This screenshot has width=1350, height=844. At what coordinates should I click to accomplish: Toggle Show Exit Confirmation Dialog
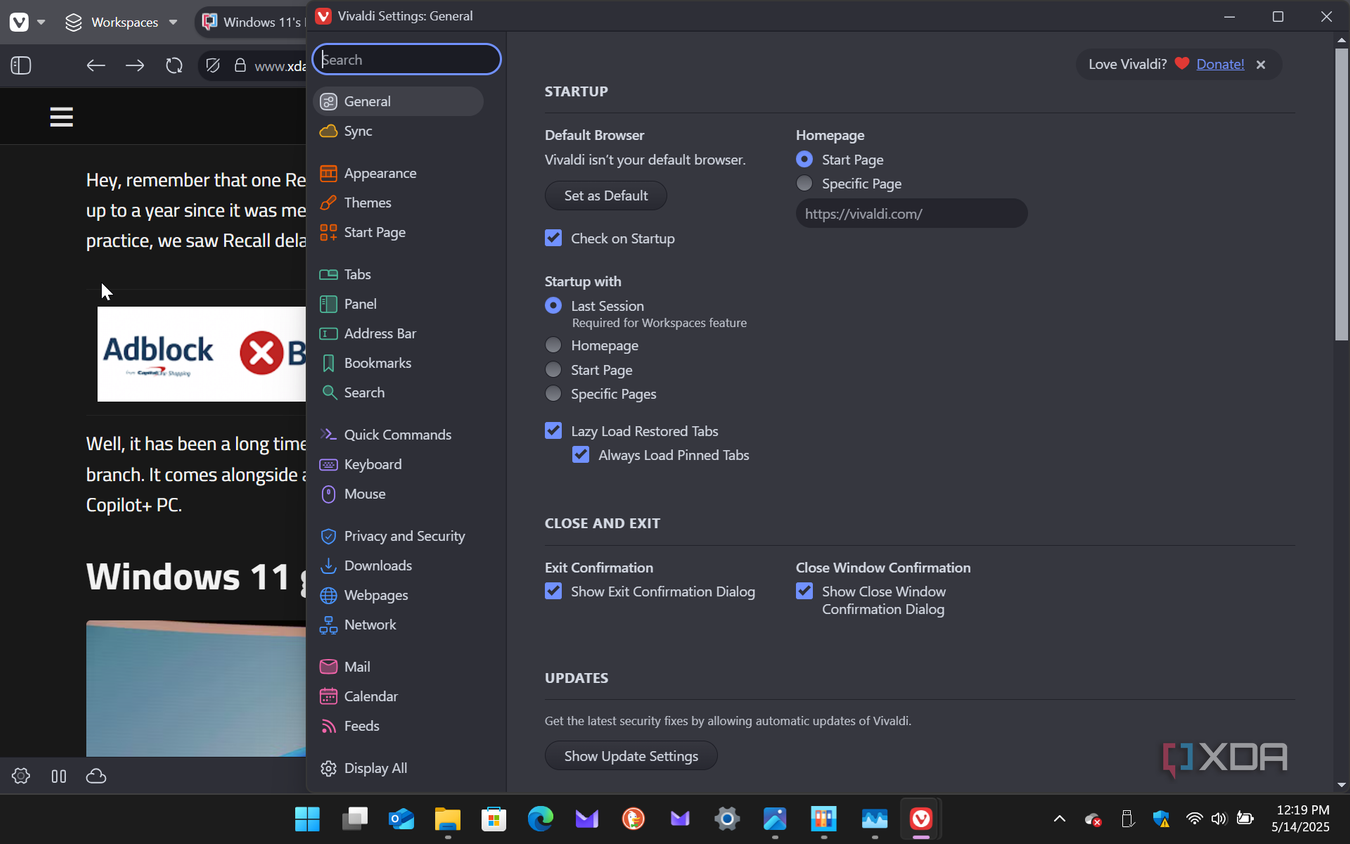553,591
